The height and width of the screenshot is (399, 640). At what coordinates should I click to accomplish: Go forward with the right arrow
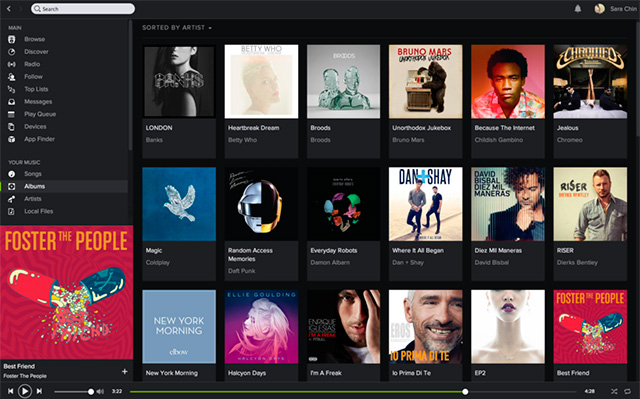coord(20,9)
